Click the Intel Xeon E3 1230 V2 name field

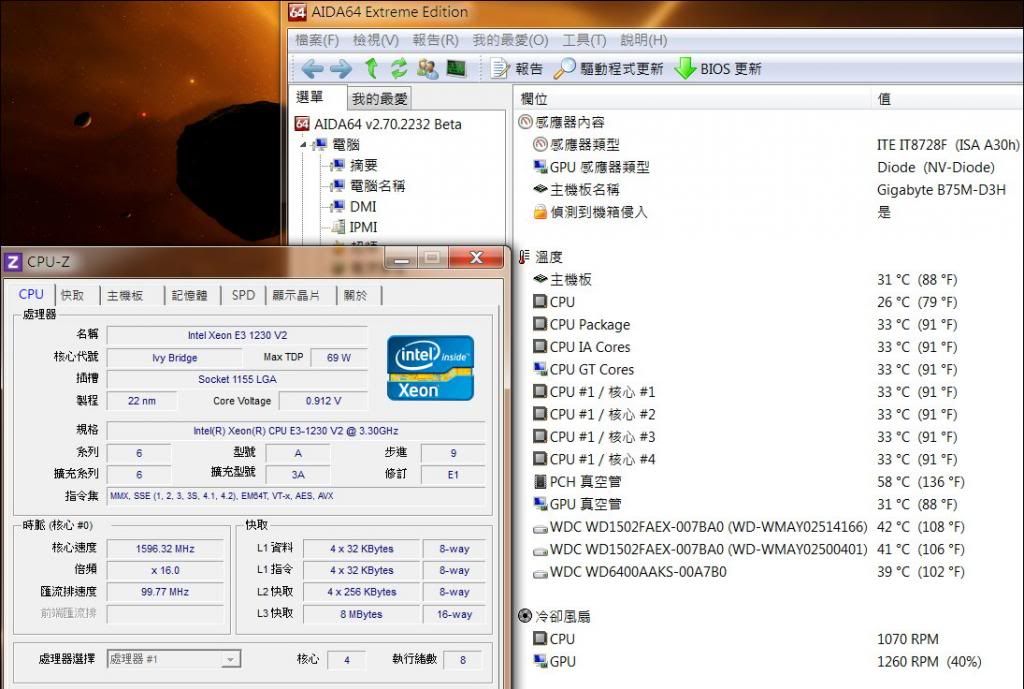pos(237,335)
